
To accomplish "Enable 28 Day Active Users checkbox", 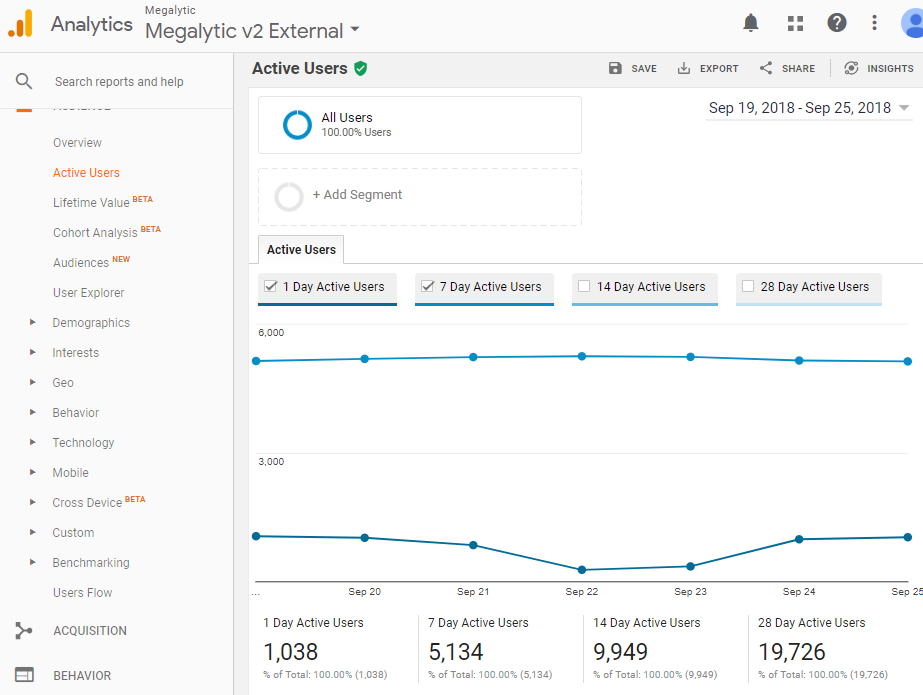I will click(x=748, y=286).
